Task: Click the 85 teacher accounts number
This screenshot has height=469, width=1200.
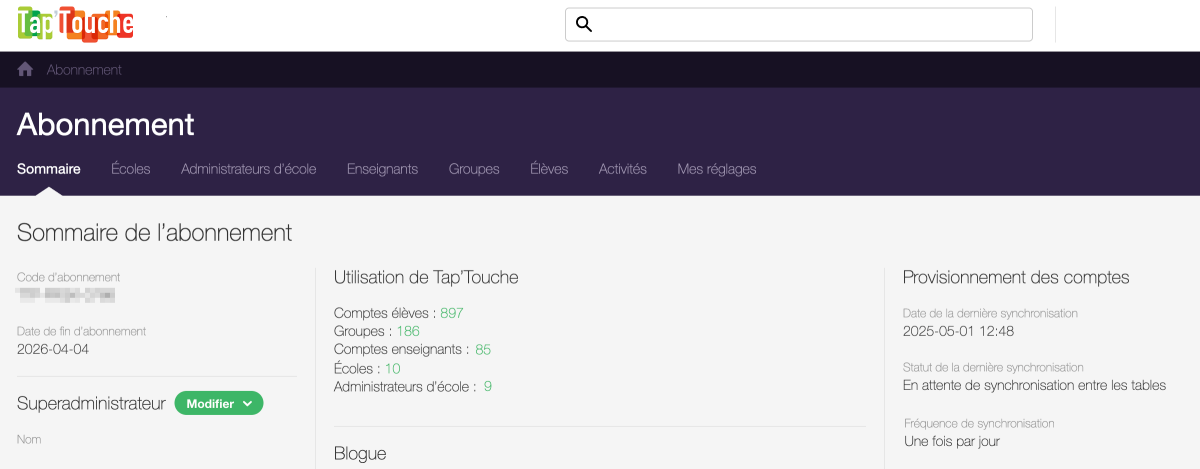Action: [483, 350]
